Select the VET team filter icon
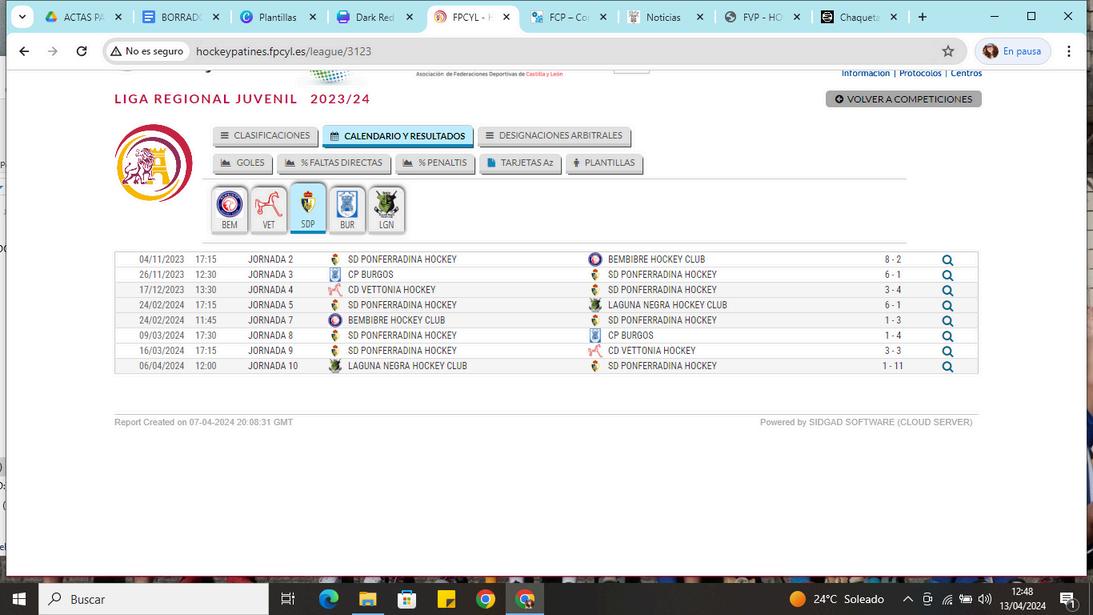Screen dimensions: 1093x615 point(268,209)
